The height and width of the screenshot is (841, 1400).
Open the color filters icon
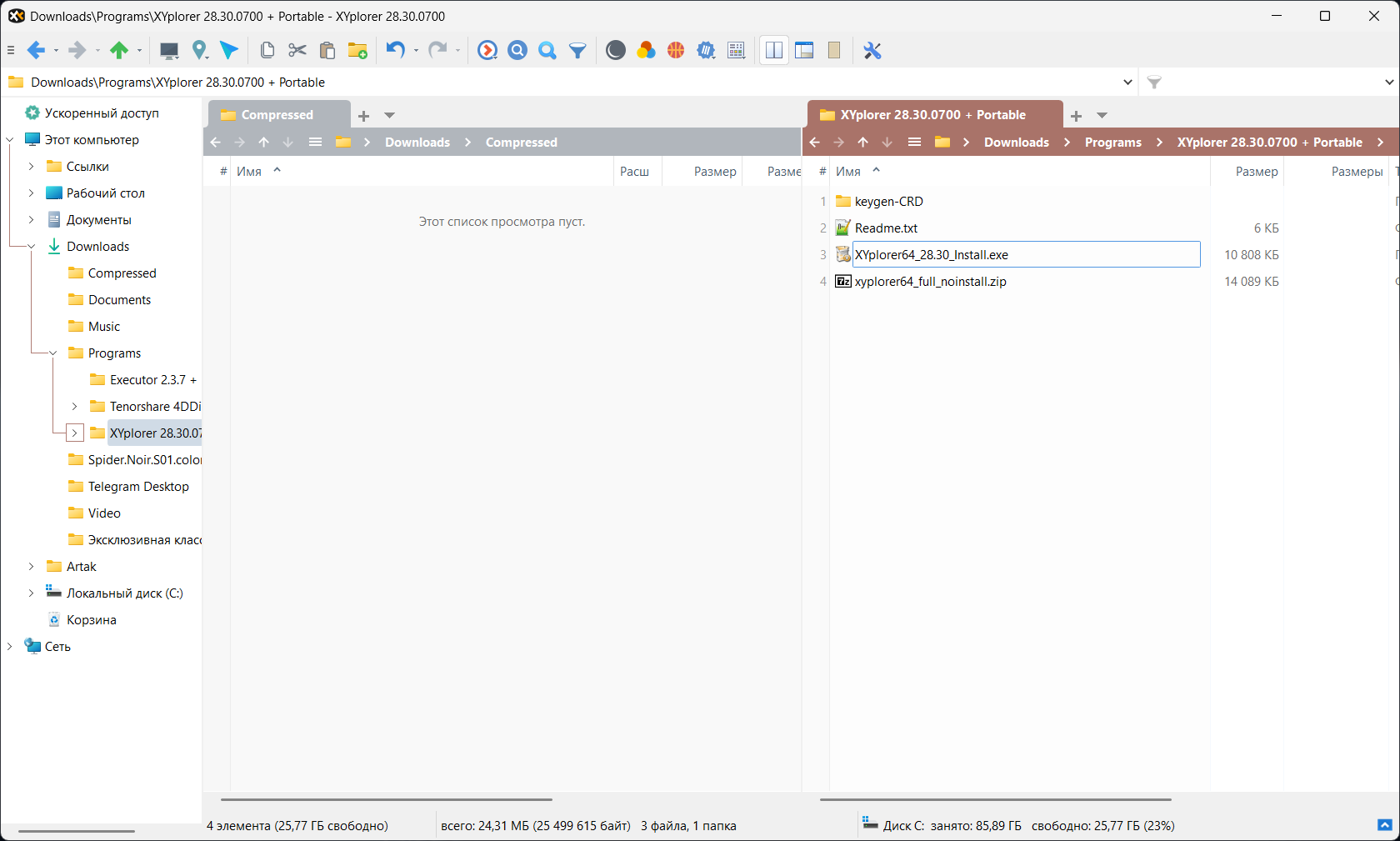[x=646, y=51]
